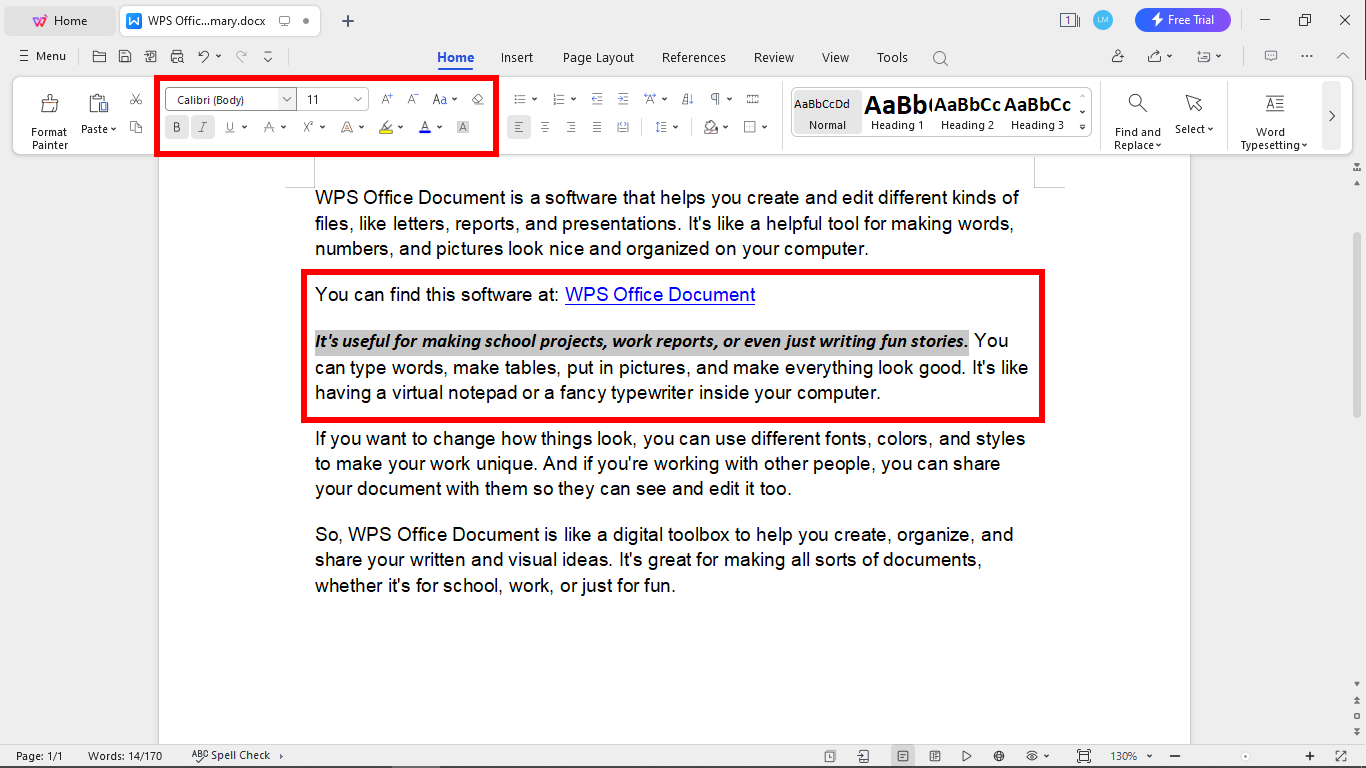This screenshot has height=768, width=1366.
Task: Toggle italic formatting off
Action: 203,127
